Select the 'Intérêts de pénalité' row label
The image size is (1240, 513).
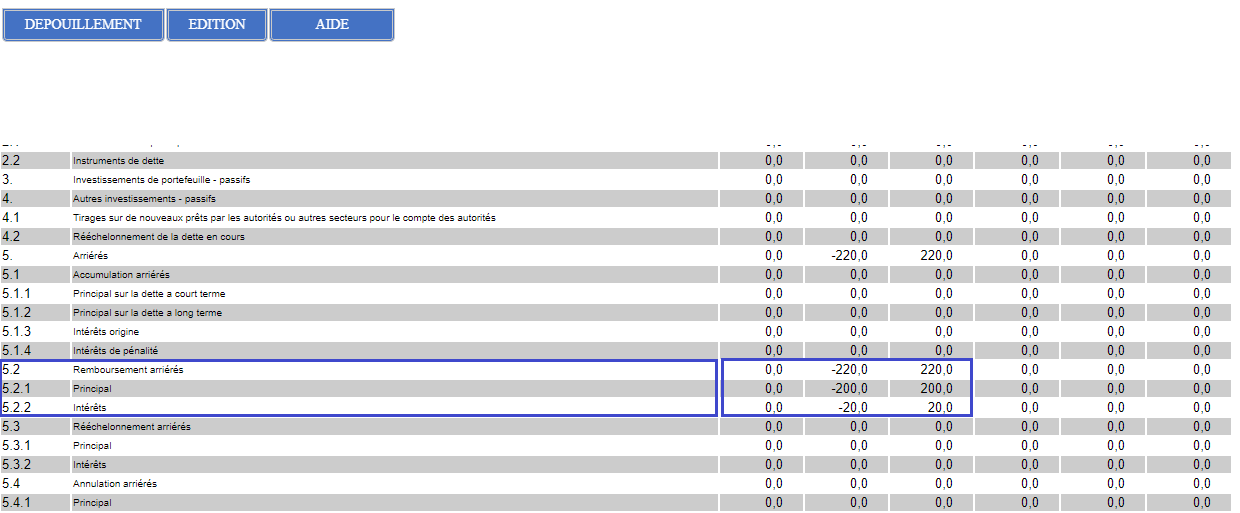point(115,351)
